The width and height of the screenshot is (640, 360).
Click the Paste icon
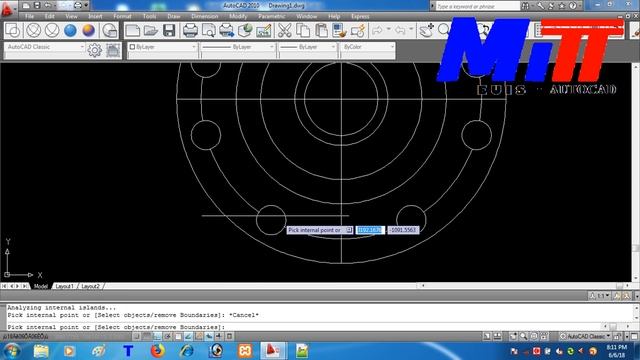322,31
